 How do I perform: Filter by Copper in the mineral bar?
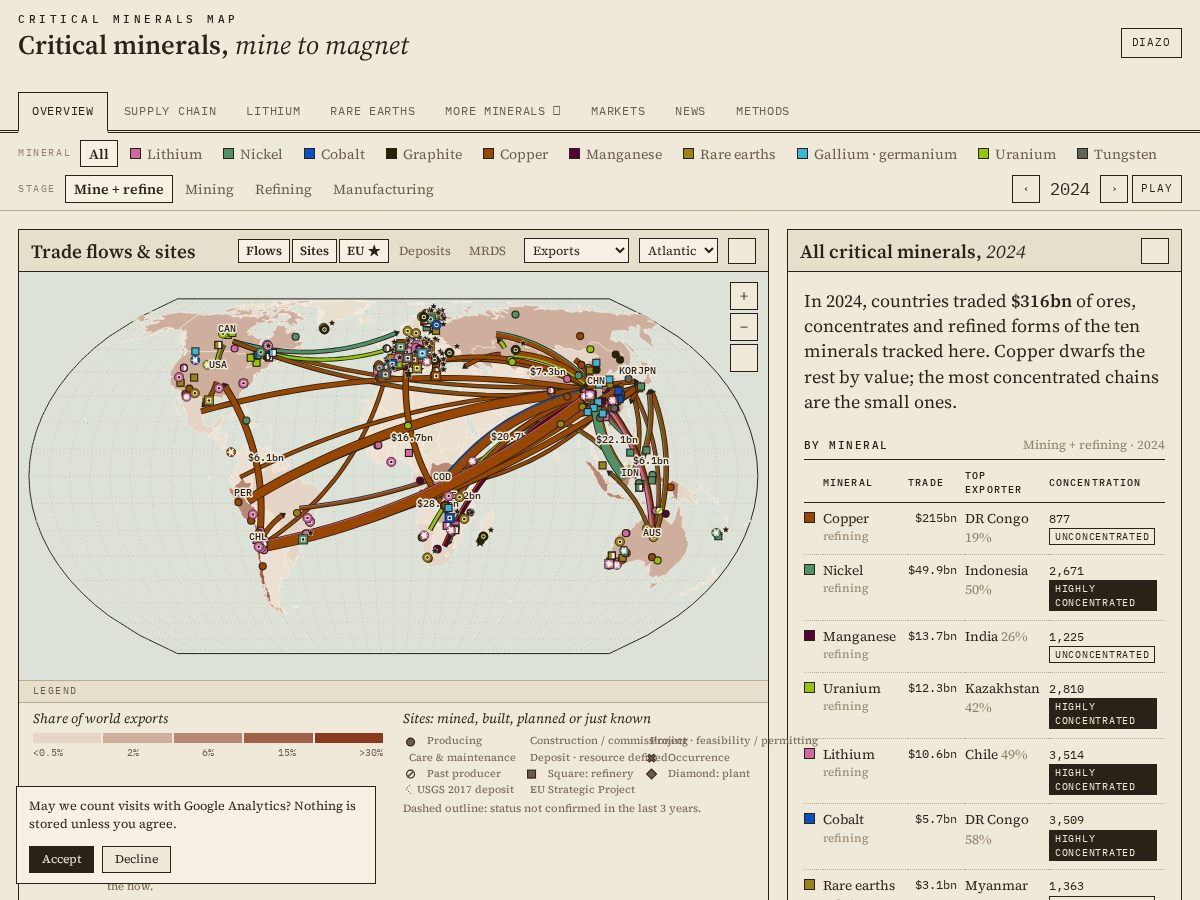pyautogui.click(x=515, y=154)
